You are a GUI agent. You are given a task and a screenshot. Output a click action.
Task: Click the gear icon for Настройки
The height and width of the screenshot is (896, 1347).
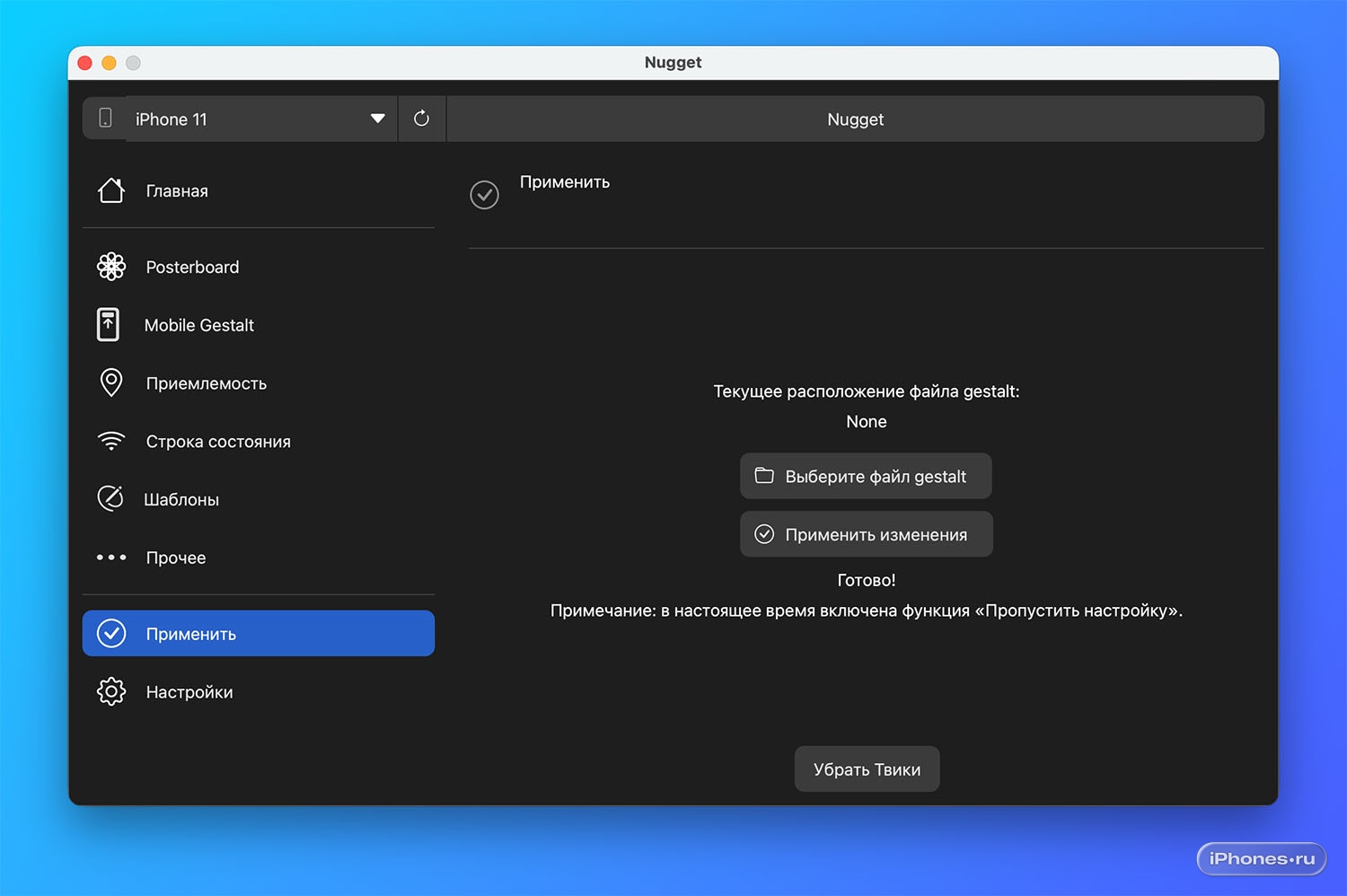pos(111,692)
